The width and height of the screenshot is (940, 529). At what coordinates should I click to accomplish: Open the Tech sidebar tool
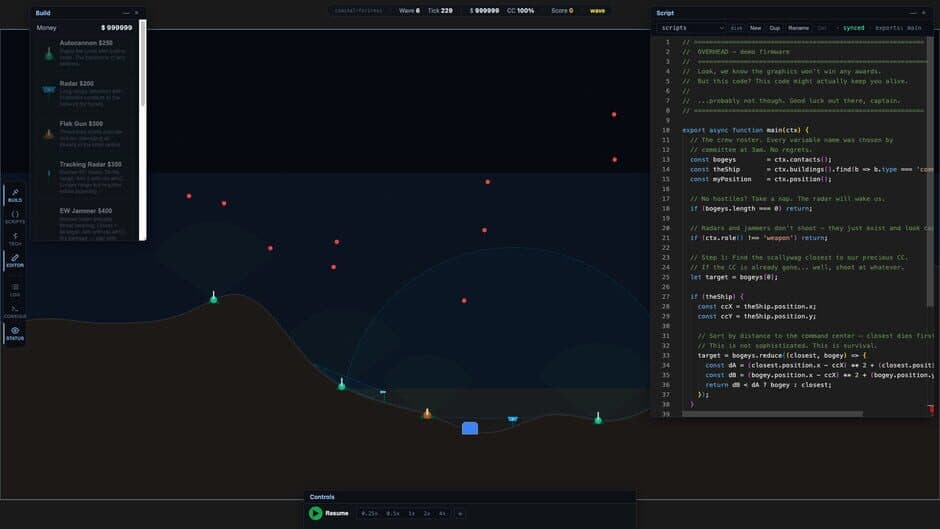point(15,239)
